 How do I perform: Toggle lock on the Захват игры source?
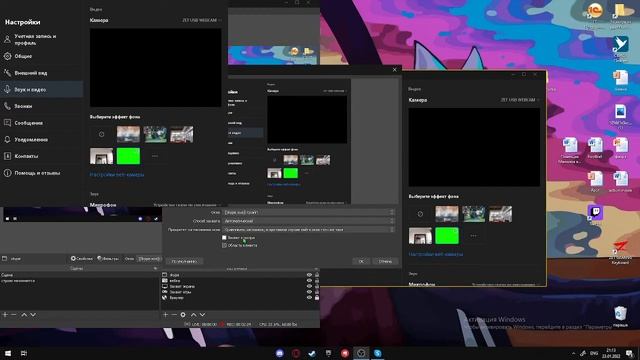[x=317, y=292]
